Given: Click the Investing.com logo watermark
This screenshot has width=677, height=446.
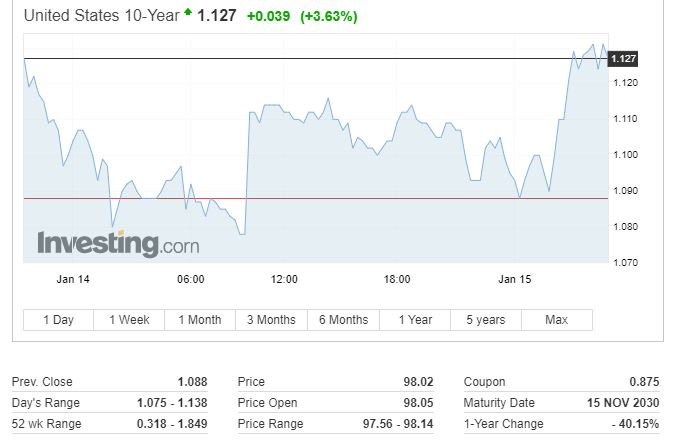Looking at the screenshot, I should 118,243.
